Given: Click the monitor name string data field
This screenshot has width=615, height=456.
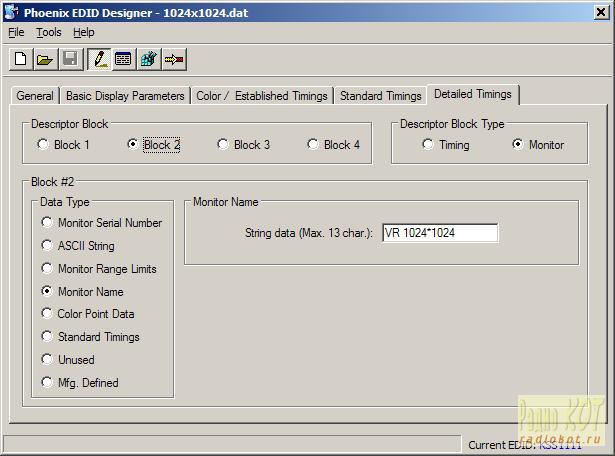Looking at the screenshot, I should tap(439, 233).
